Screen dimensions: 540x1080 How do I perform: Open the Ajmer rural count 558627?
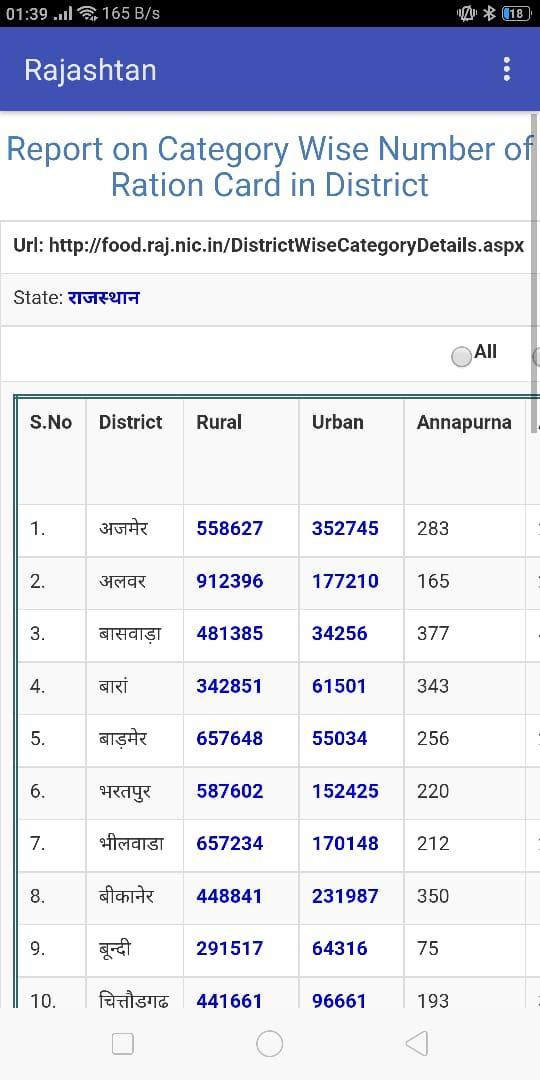229,528
